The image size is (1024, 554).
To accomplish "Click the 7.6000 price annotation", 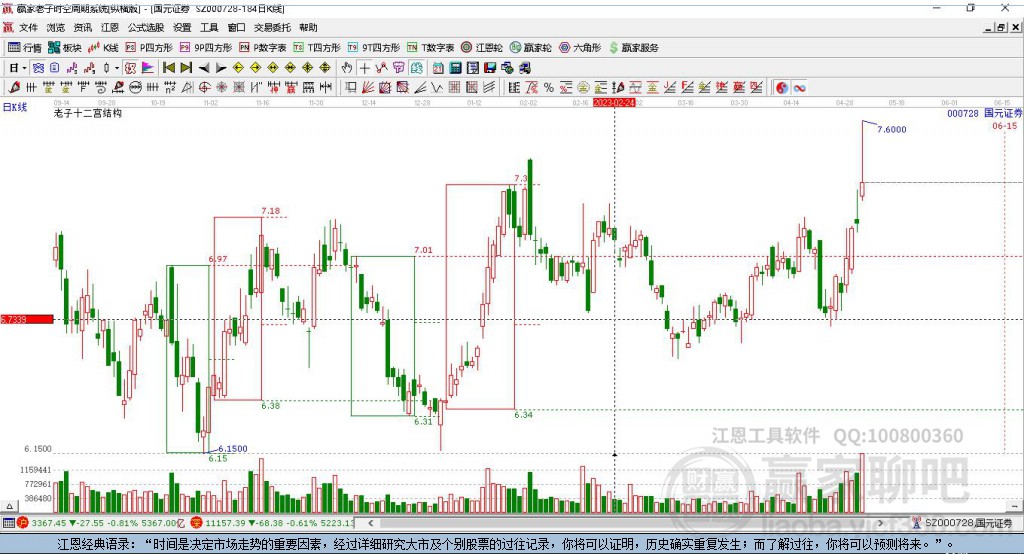I will click(x=891, y=129).
